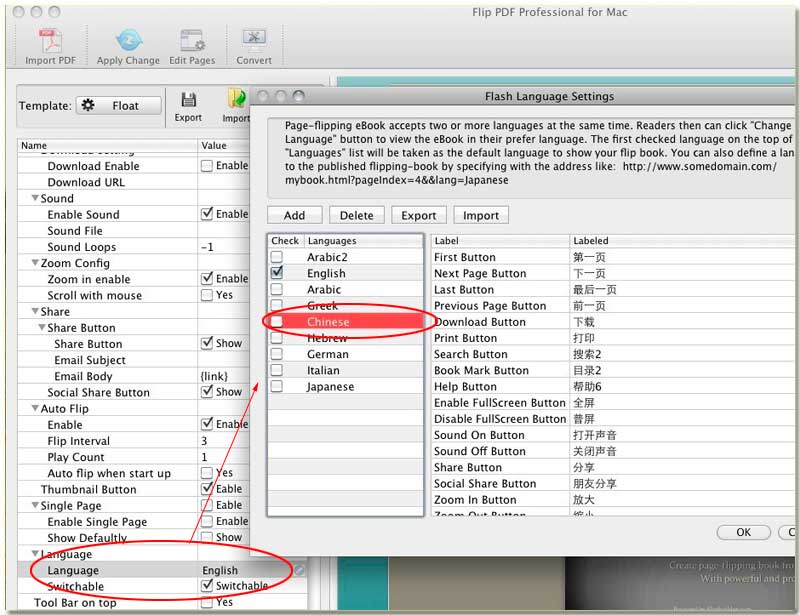Confirm dialog with the OK button
The height and width of the screenshot is (615, 800).
tap(743, 532)
